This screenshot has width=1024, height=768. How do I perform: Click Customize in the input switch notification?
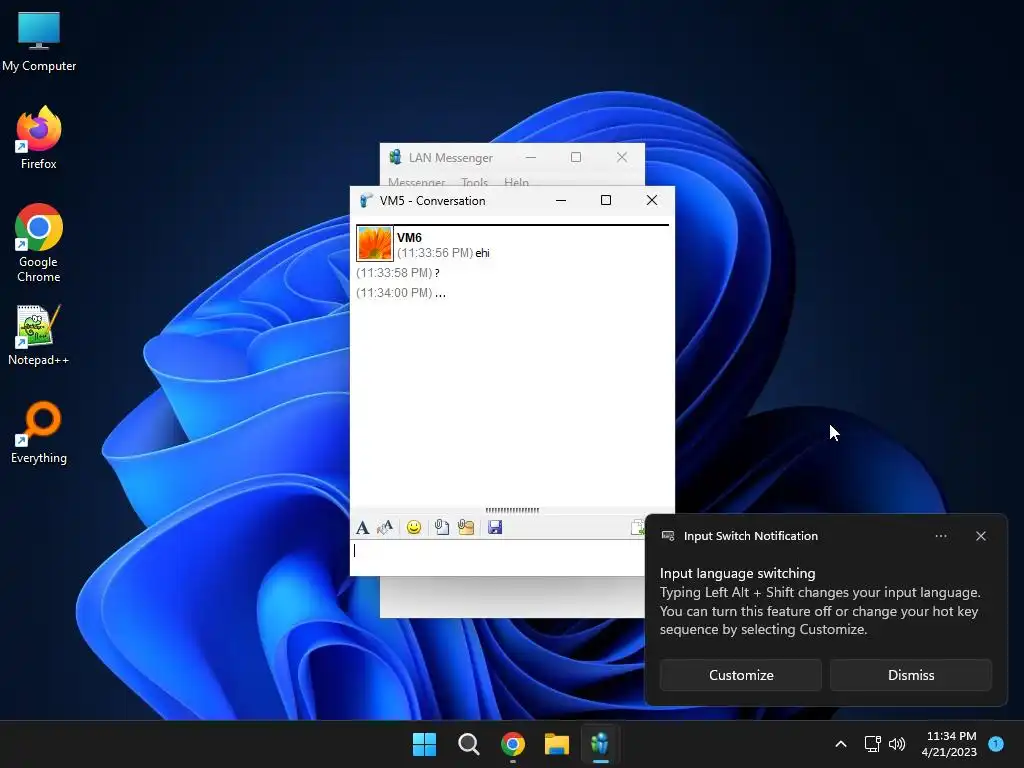[x=741, y=675]
